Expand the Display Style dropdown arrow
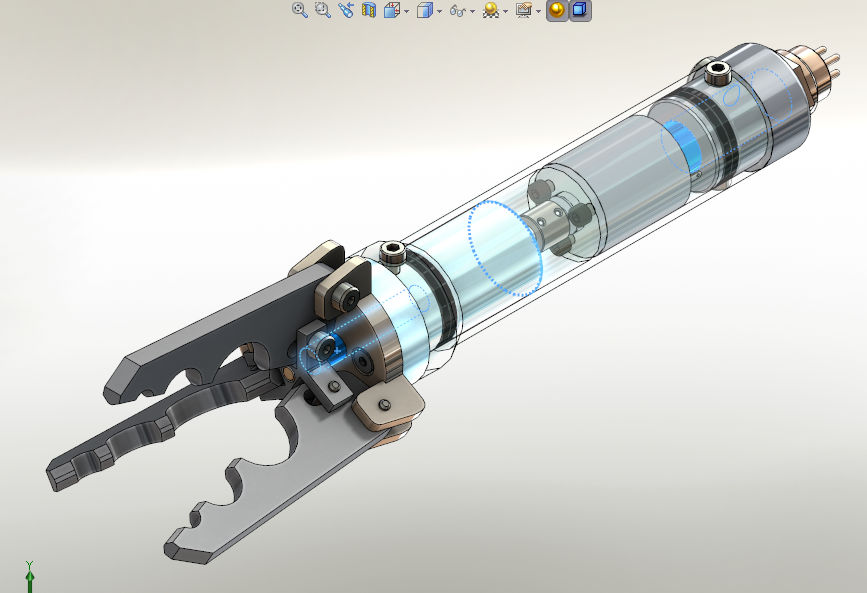This screenshot has height=593, width=867. (440, 11)
